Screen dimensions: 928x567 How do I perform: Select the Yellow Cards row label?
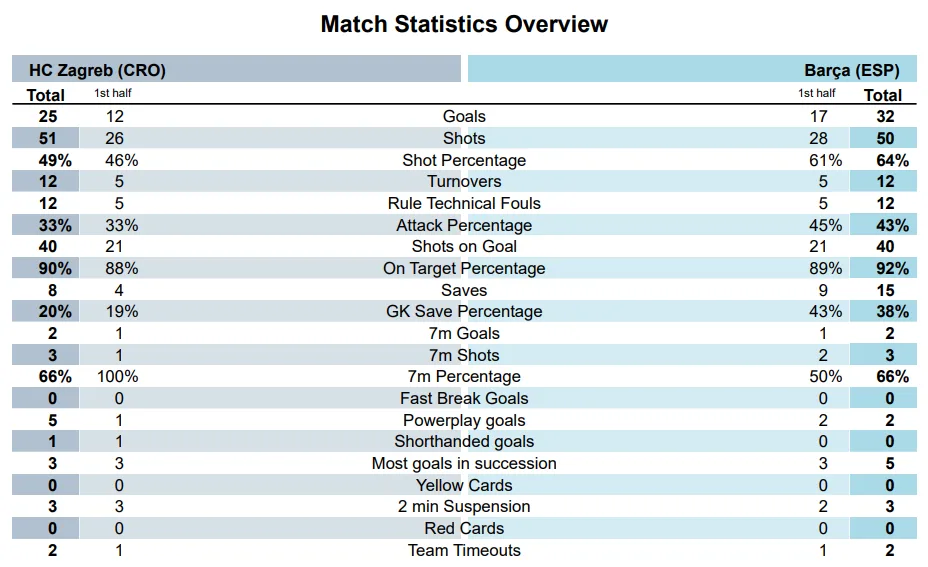464,485
